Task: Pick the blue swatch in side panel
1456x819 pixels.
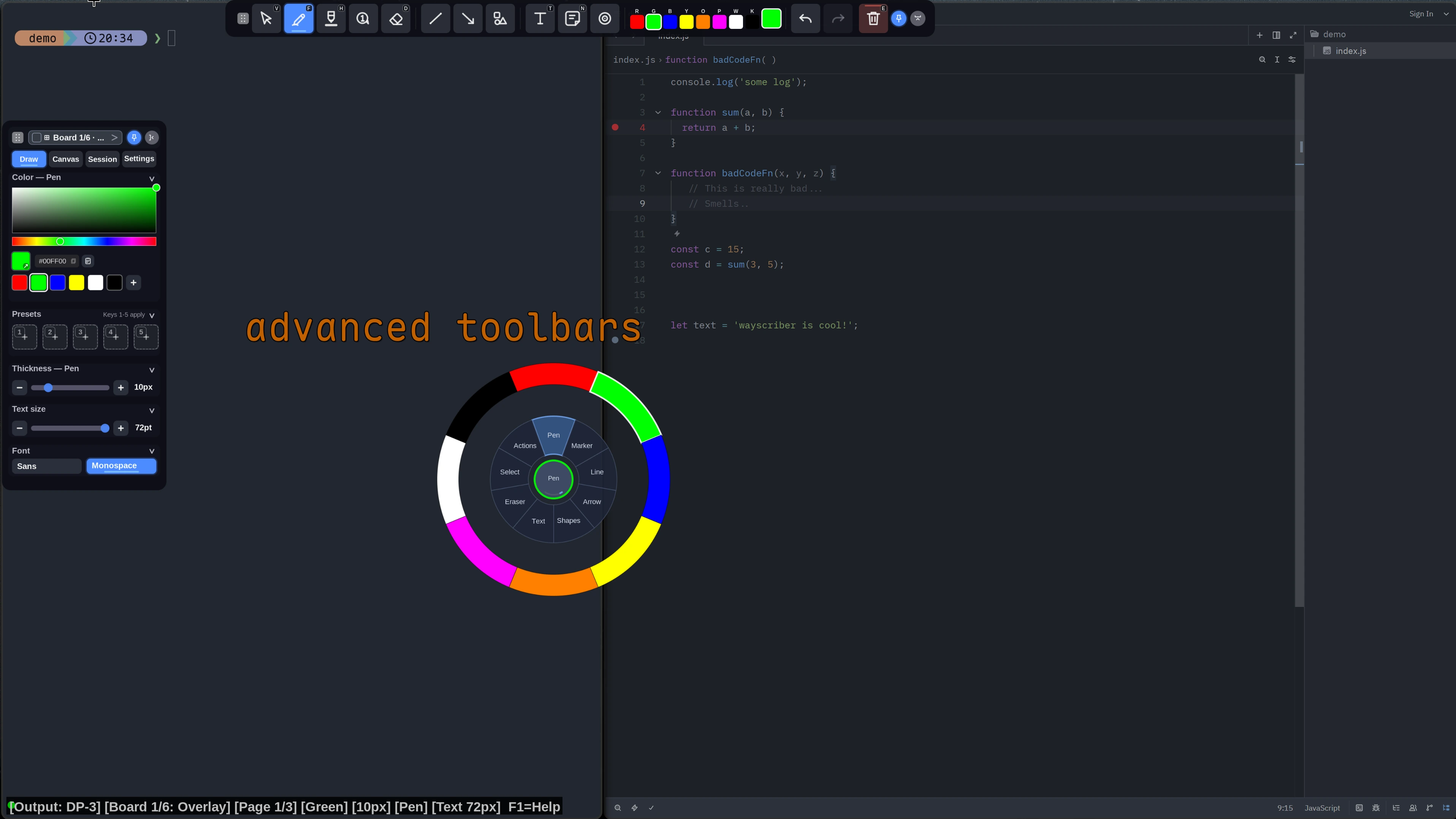Action: coord(58,283)
